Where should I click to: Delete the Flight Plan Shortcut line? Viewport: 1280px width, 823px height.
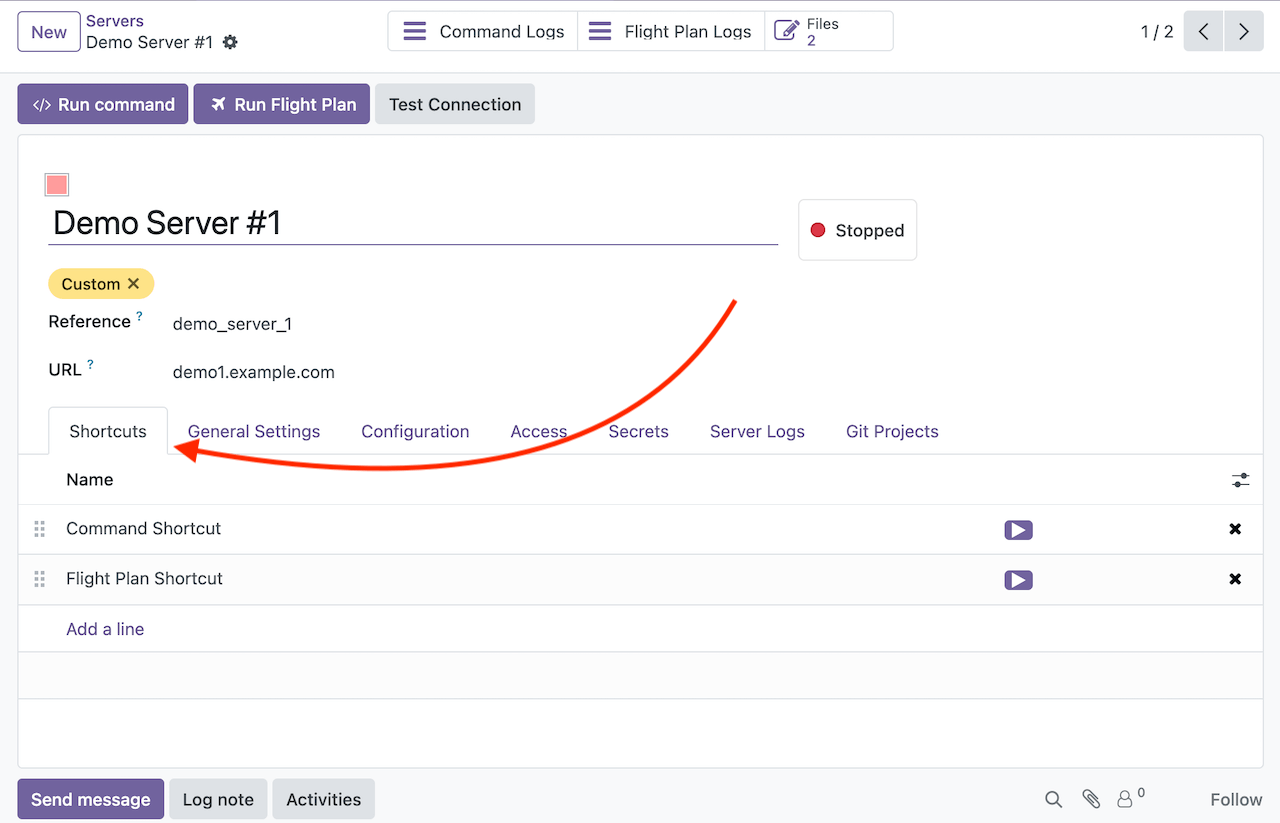click(1235, 579)
